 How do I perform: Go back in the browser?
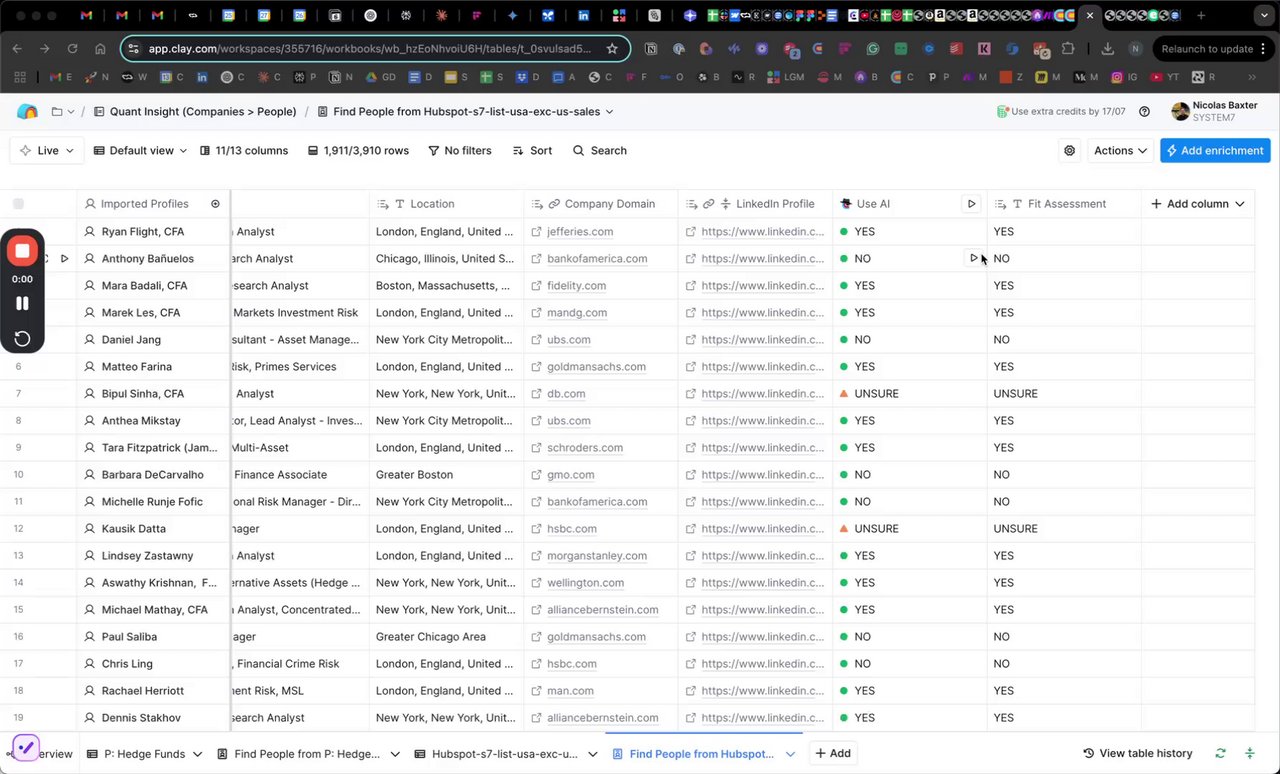(17, 49)
